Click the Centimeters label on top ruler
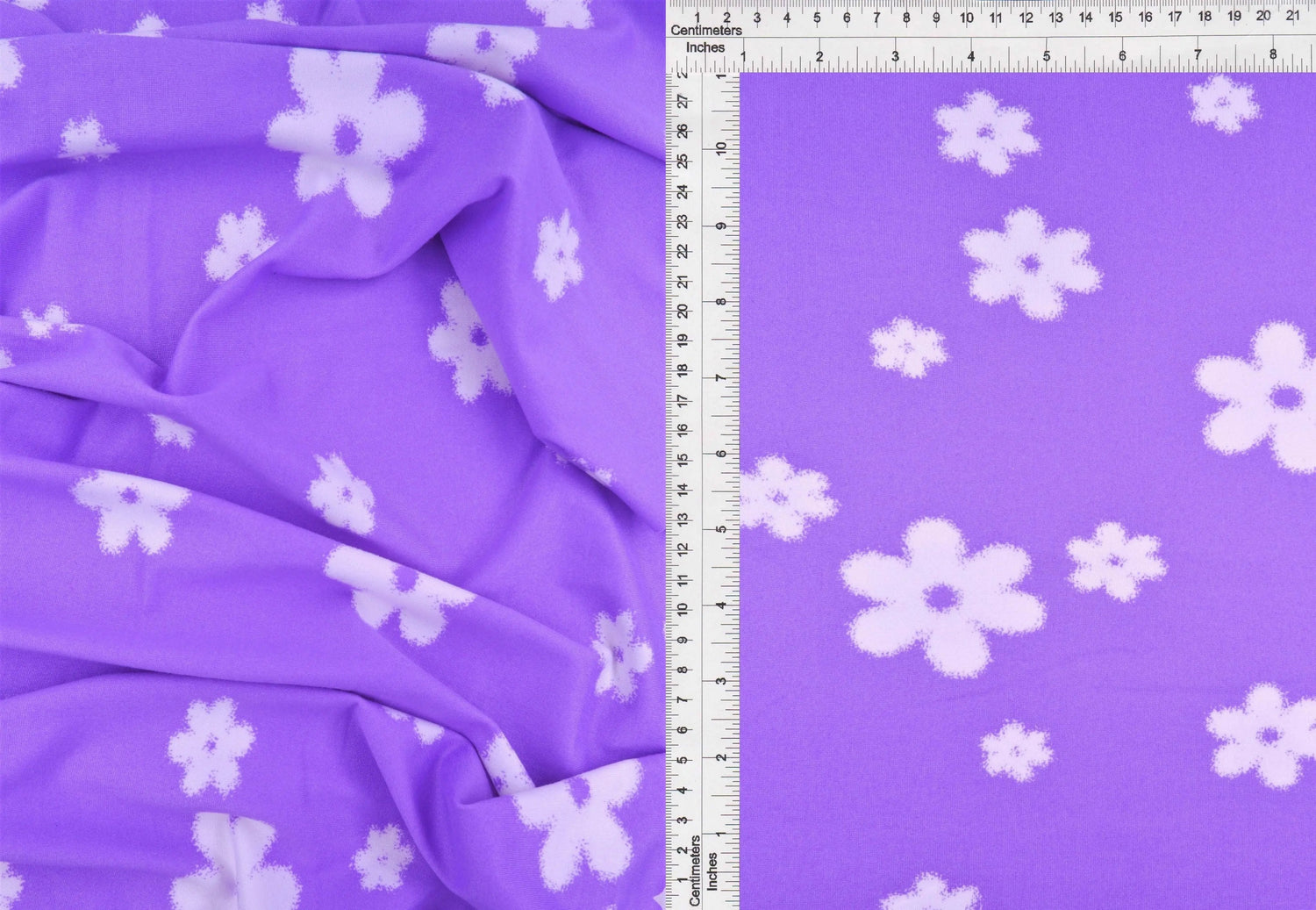Image resolution: width=1316 pixels, height=910 pixels. pos(705,31)
